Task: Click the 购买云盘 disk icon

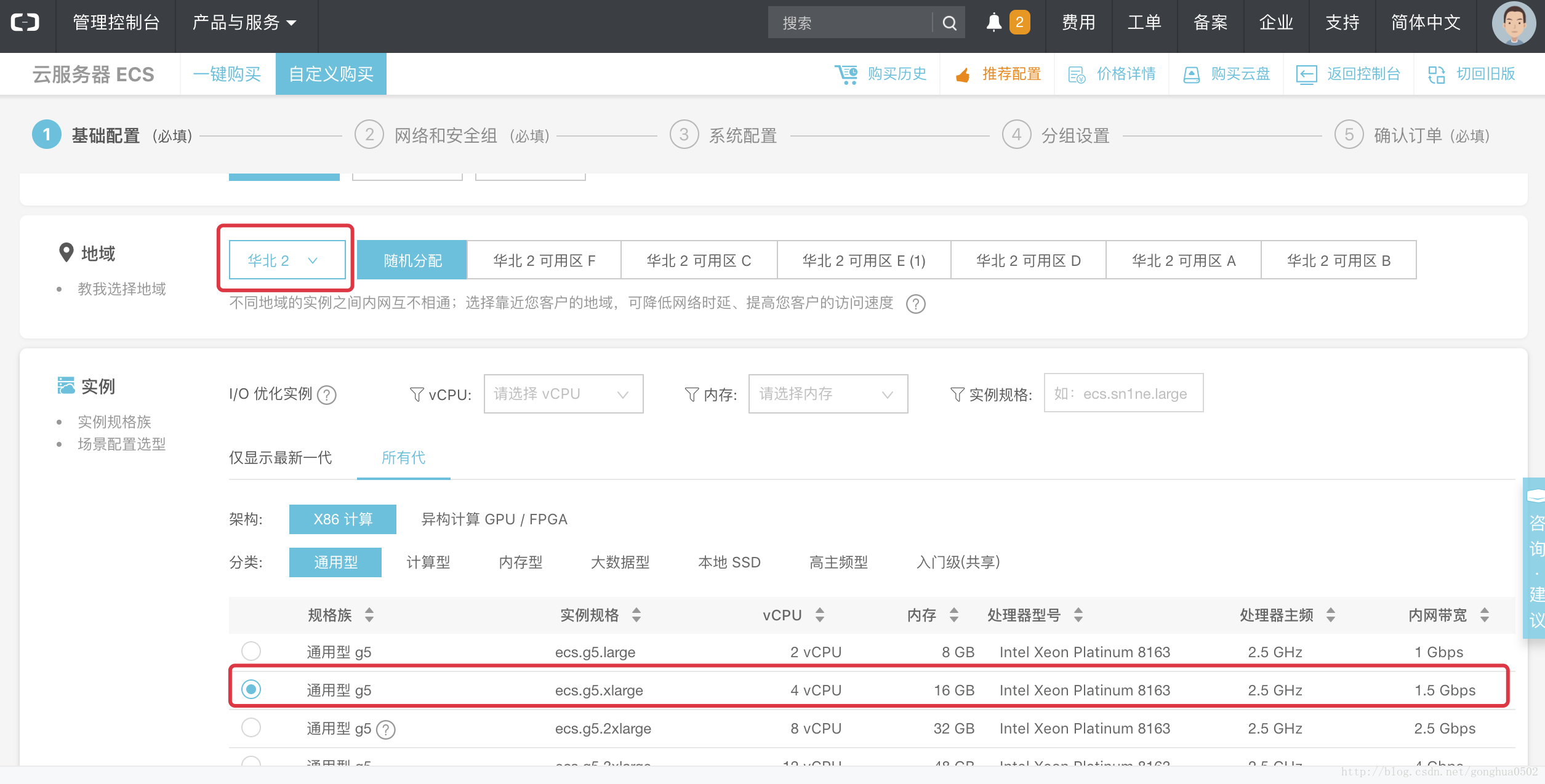Action: pos(1192,74)
